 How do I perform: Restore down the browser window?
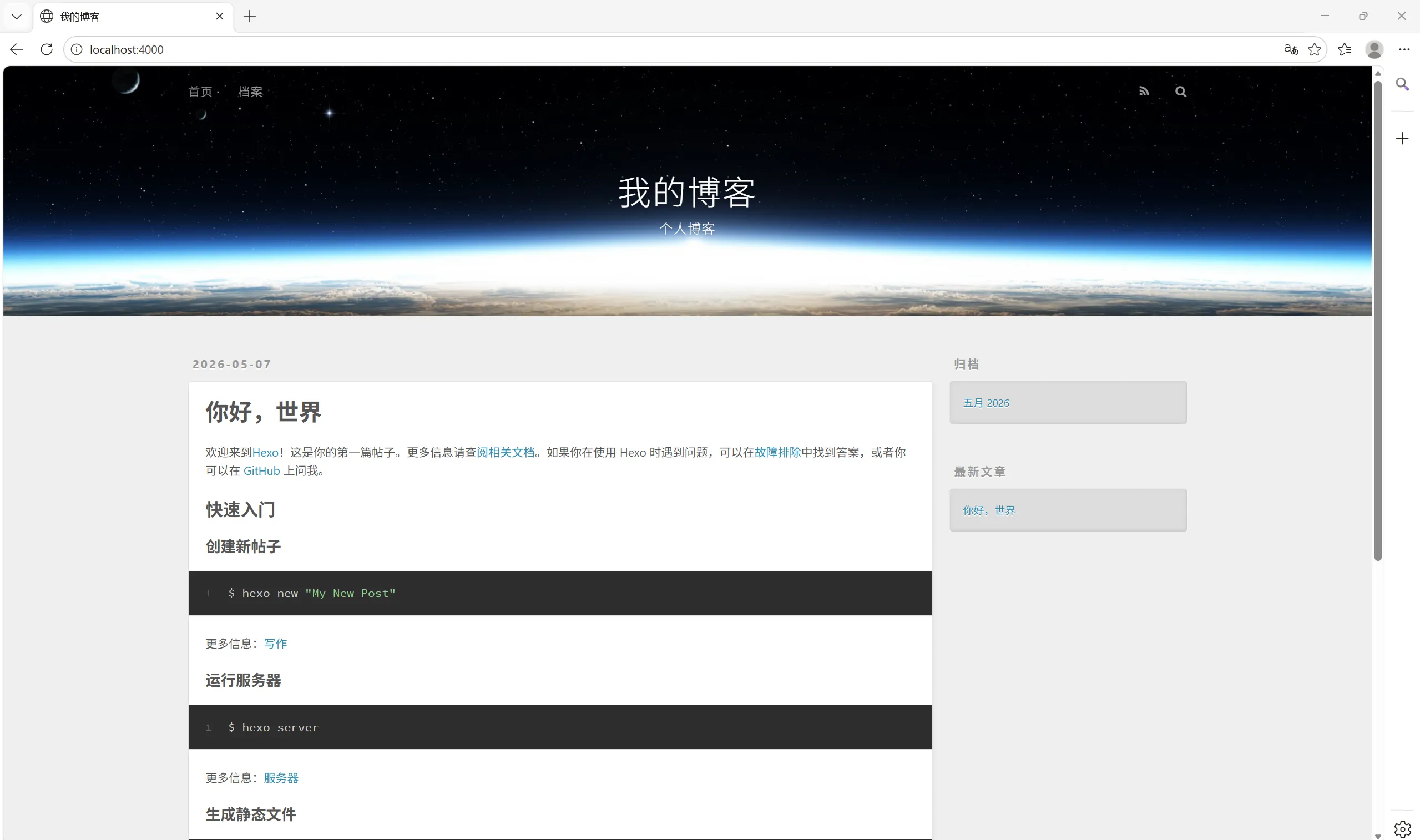[x=1363, y=16]
